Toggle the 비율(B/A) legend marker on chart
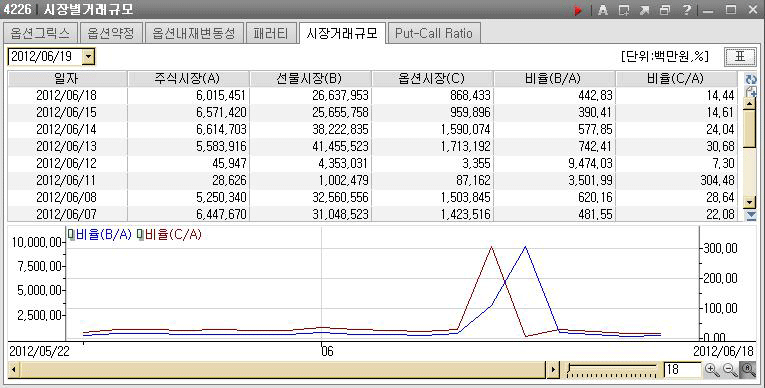Viewport: 765px width, 388px height. click(x=71, y=235)
